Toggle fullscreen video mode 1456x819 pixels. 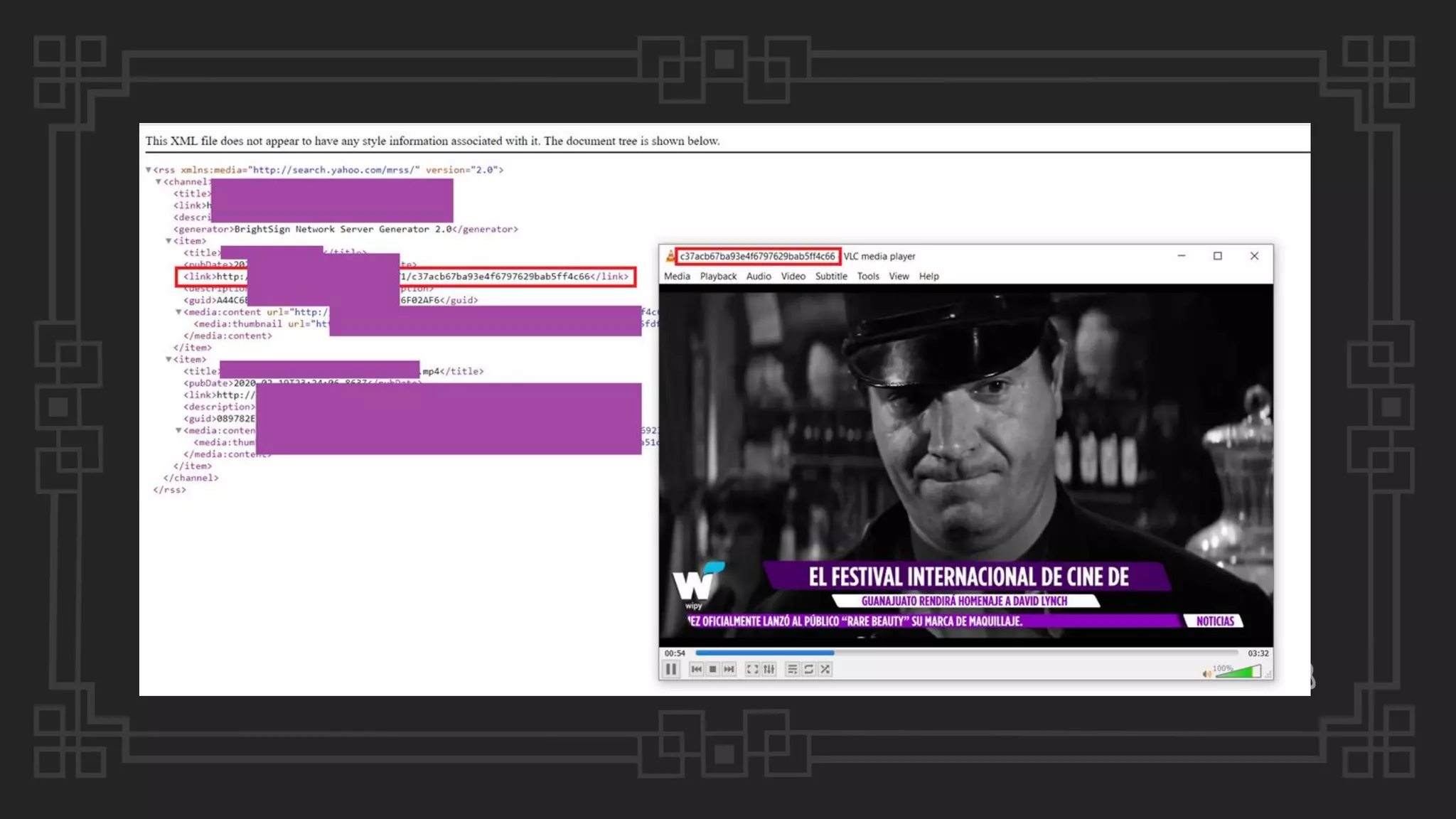752,669
